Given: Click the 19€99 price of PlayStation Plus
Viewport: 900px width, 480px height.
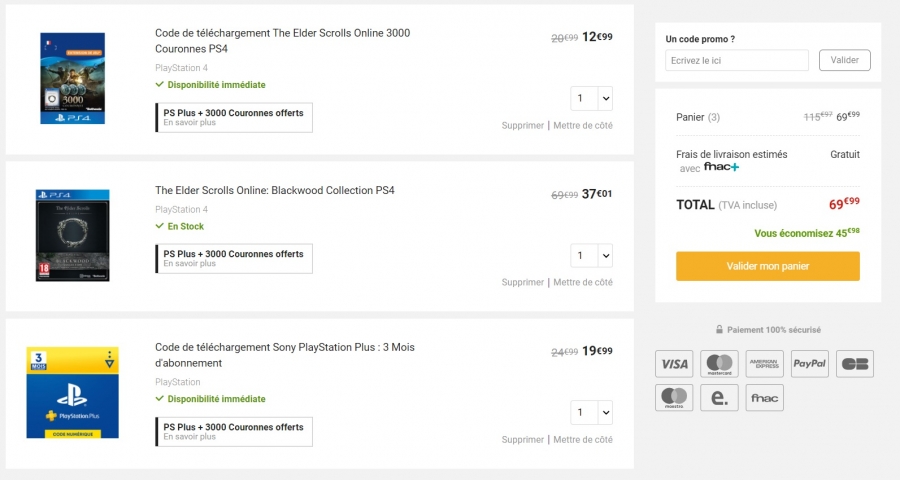Looking at the screenshot, I should [597, 351].
